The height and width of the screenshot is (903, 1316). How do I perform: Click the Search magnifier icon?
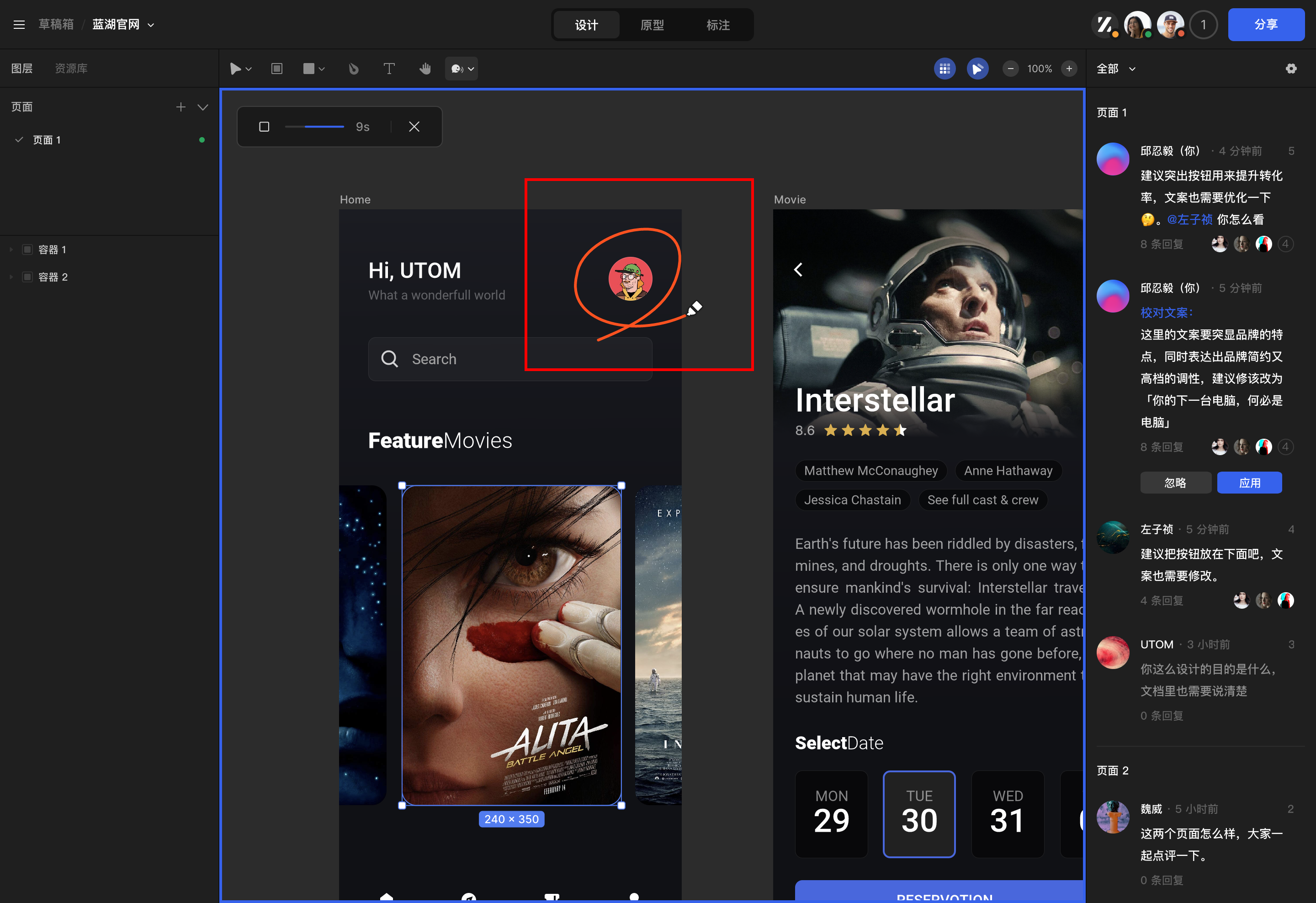(390, 359)
